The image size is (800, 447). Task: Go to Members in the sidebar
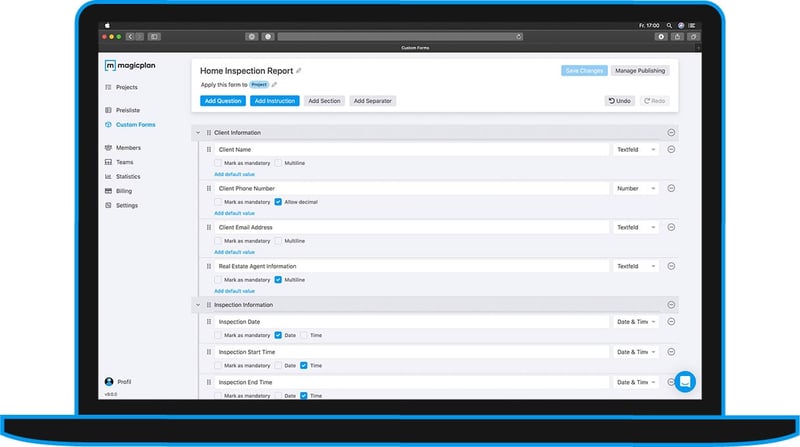[128, 147]
